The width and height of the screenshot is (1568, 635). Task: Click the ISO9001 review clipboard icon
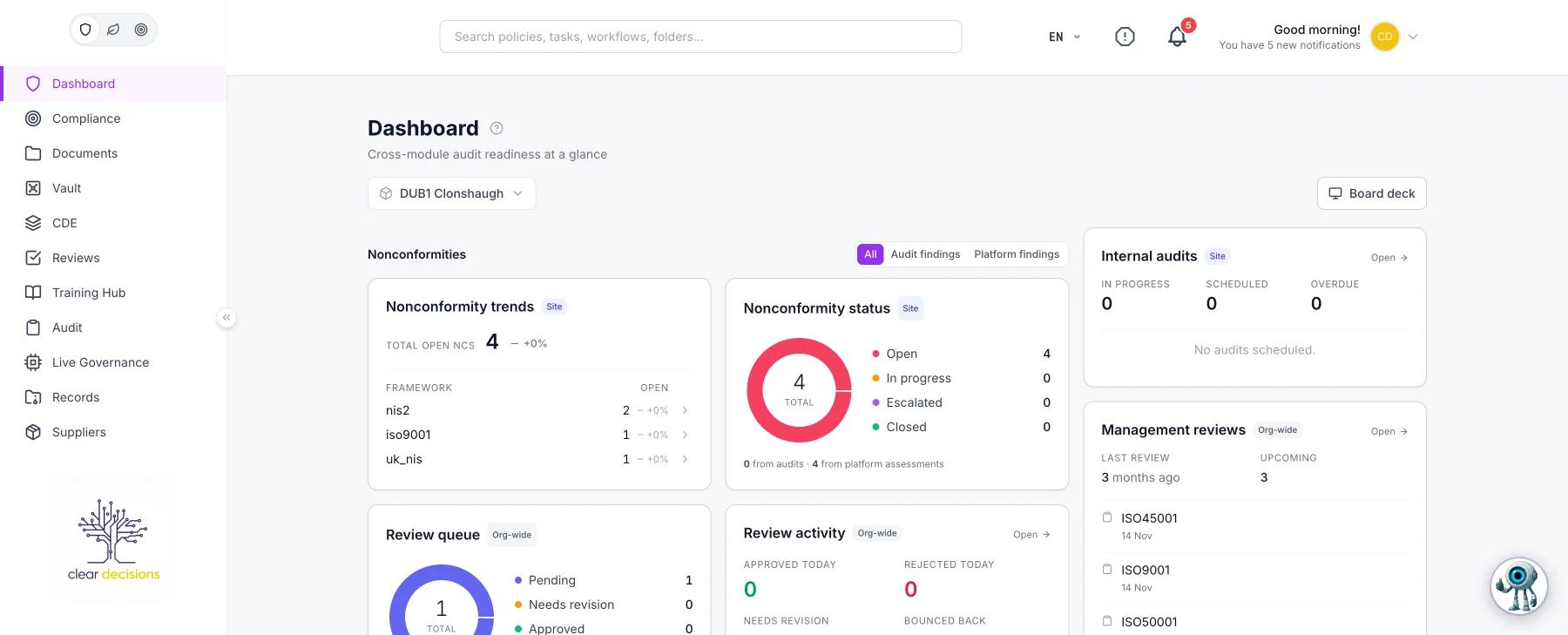(1107, 569)
